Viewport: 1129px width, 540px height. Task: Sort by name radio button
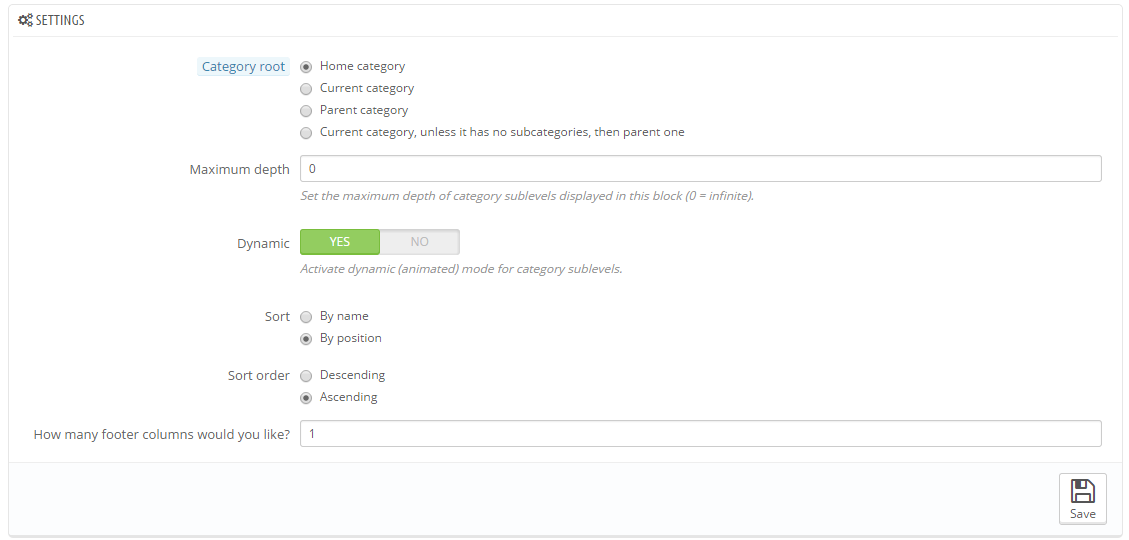coord(306,317)
